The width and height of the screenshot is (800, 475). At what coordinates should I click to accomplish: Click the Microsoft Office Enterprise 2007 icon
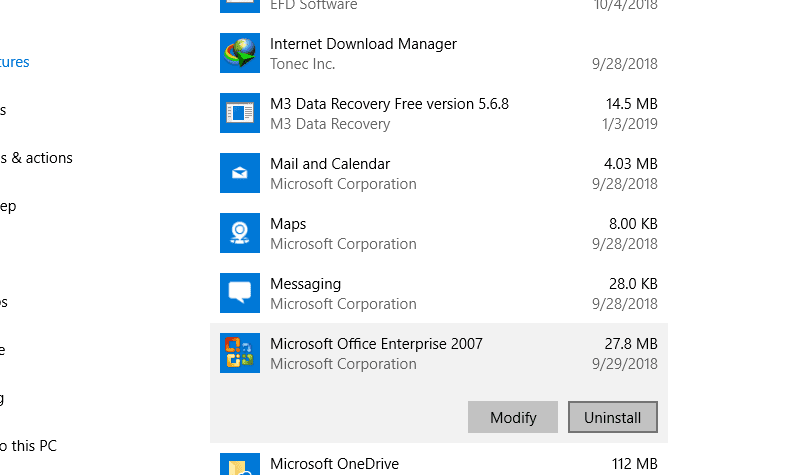coord(240,353)
